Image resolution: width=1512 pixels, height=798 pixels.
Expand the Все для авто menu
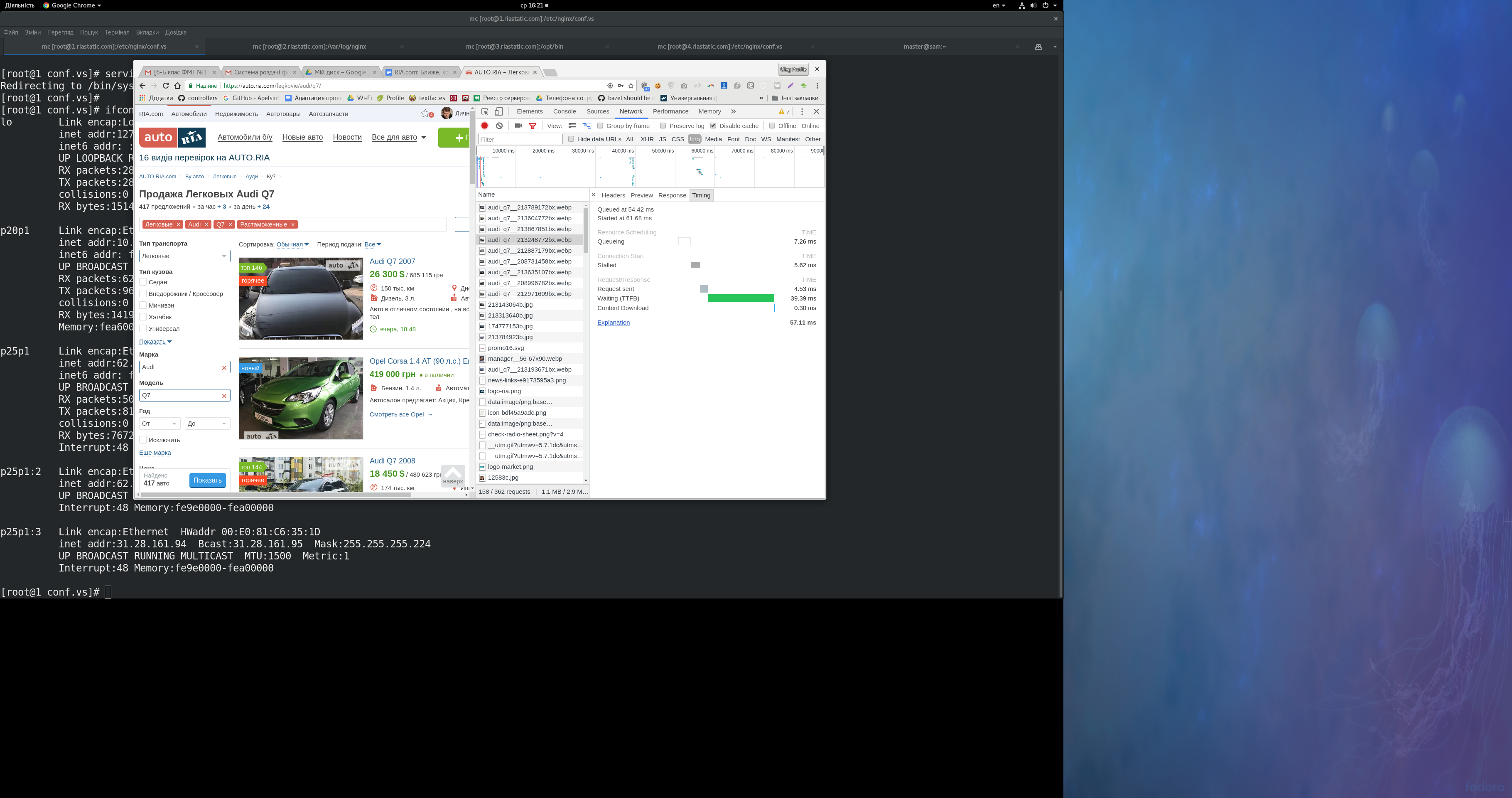[399, 138]
